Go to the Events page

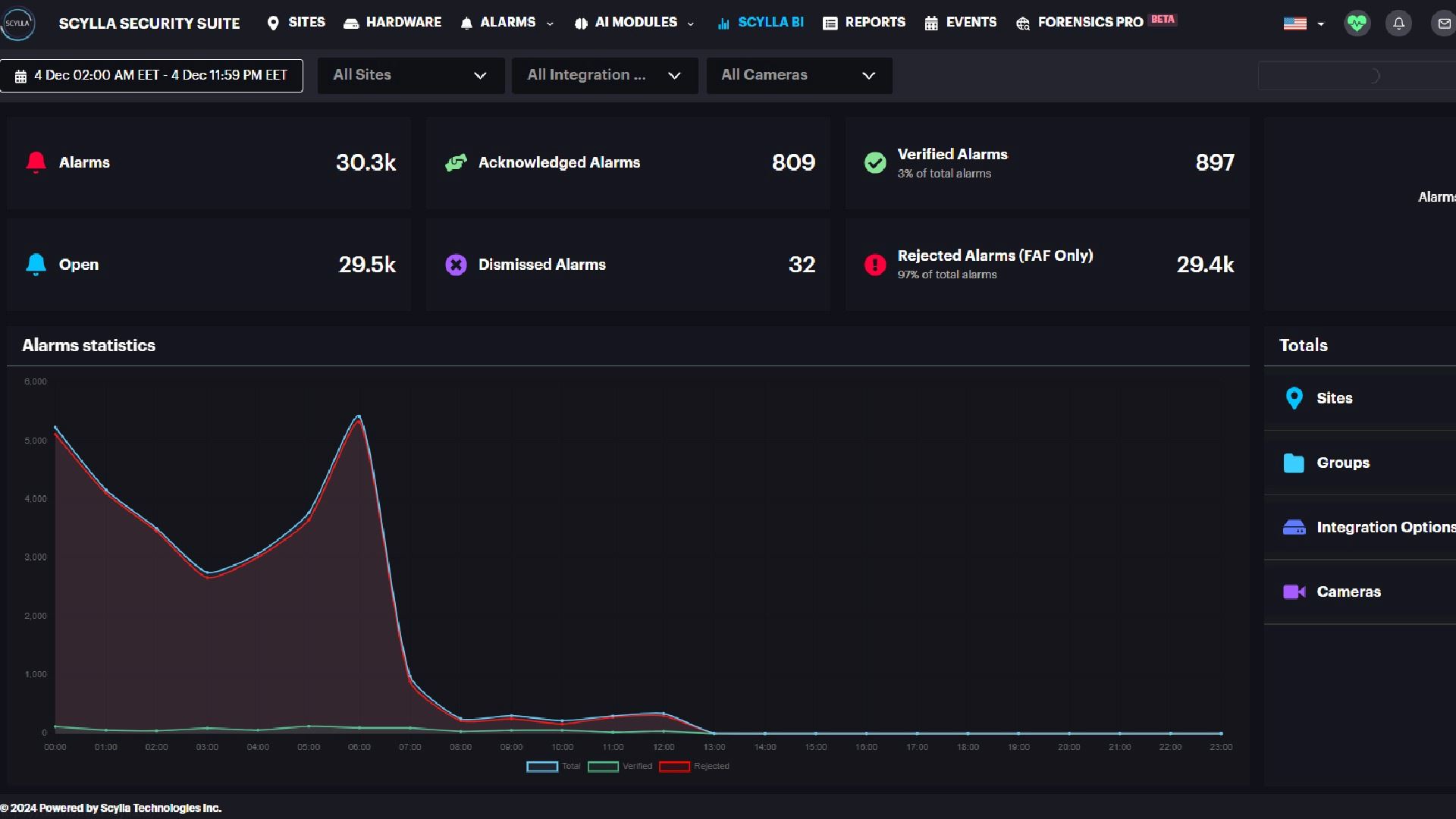click(960, 23)
